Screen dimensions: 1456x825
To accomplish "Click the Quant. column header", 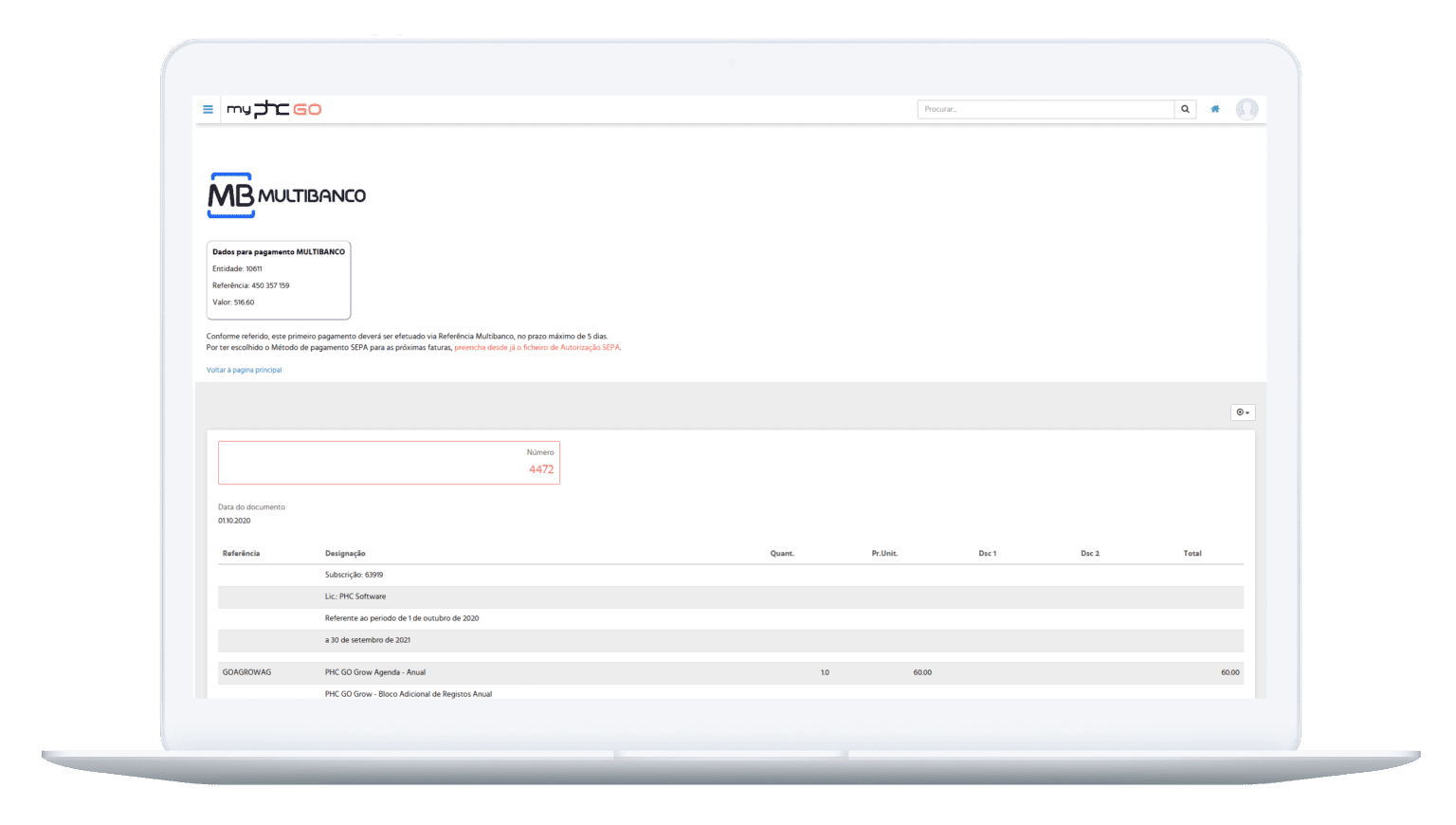I will click(x=782, y=553).
